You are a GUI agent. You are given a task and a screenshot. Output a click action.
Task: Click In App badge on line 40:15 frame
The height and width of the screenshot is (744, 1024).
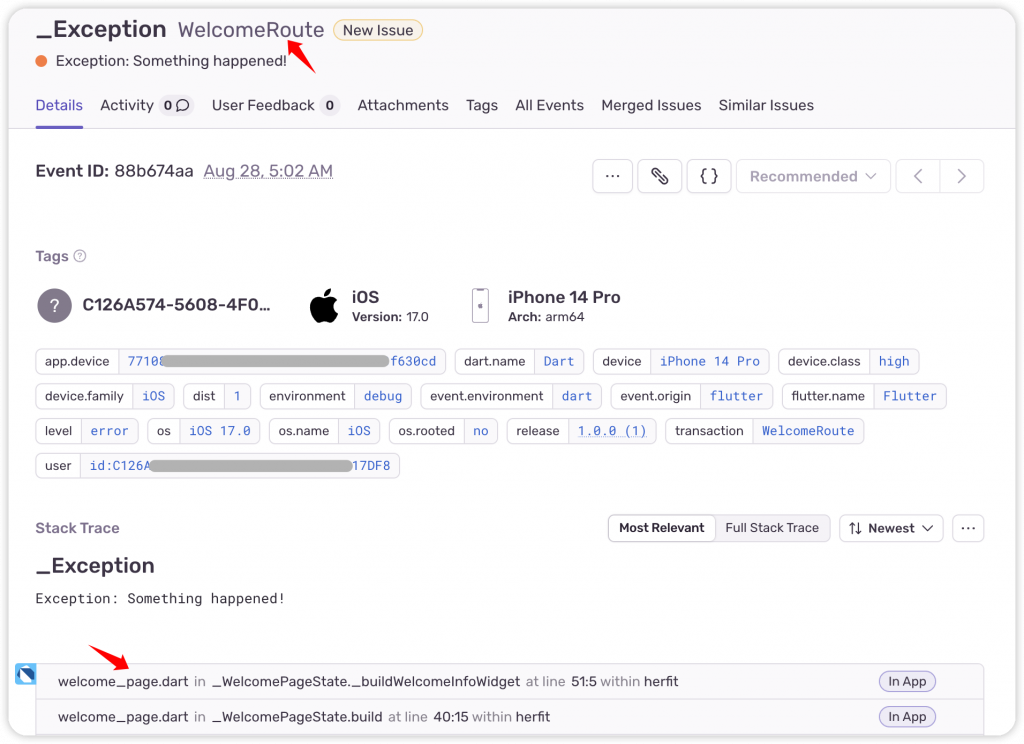coord(906,717)
